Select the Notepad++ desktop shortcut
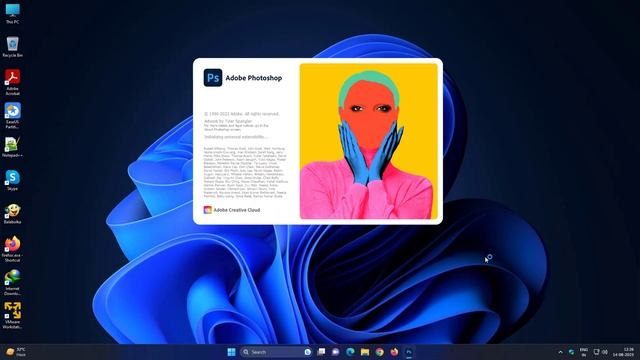 click(12, 147)
